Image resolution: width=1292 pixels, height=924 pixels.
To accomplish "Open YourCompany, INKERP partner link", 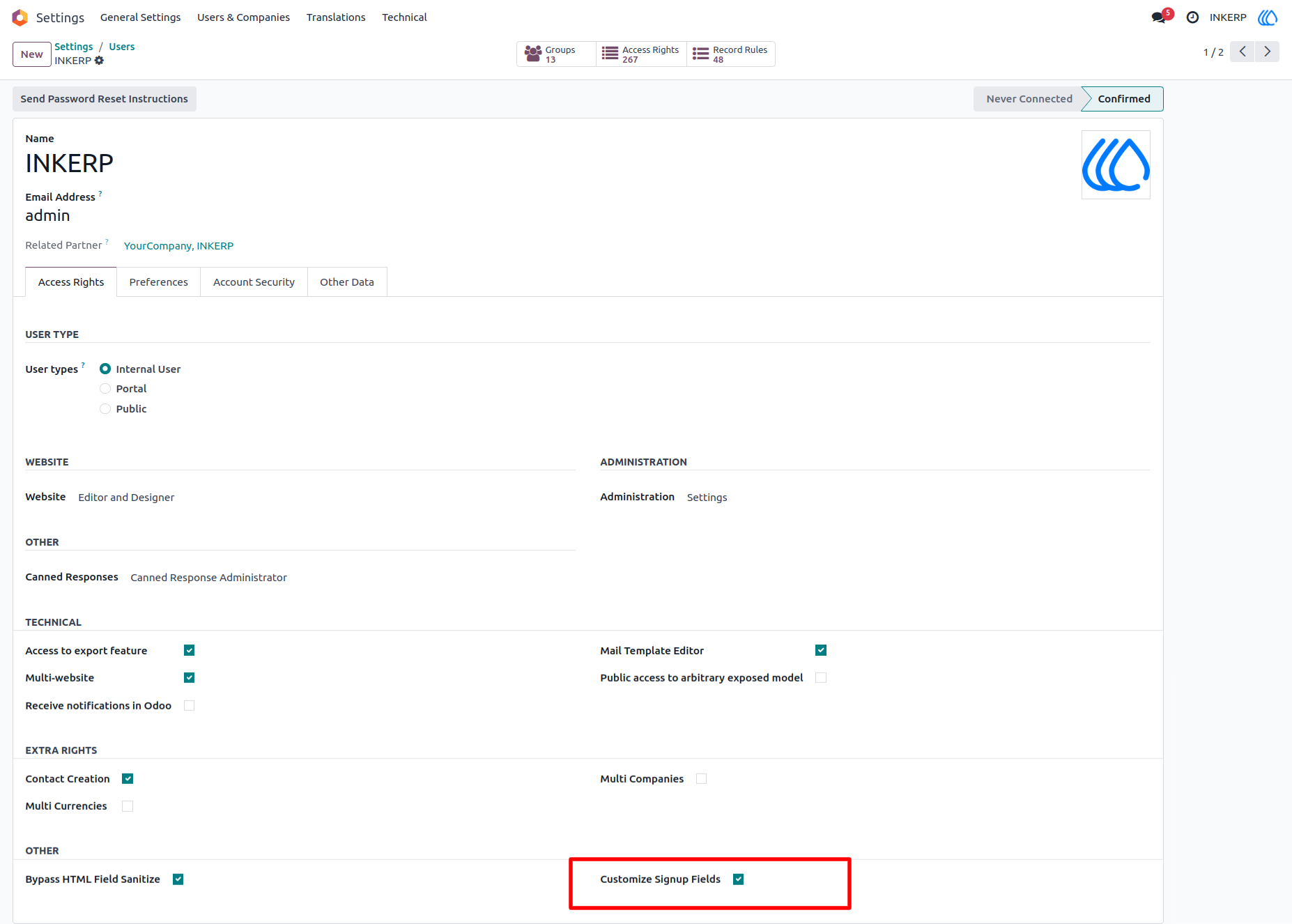I will click(178, 246).
